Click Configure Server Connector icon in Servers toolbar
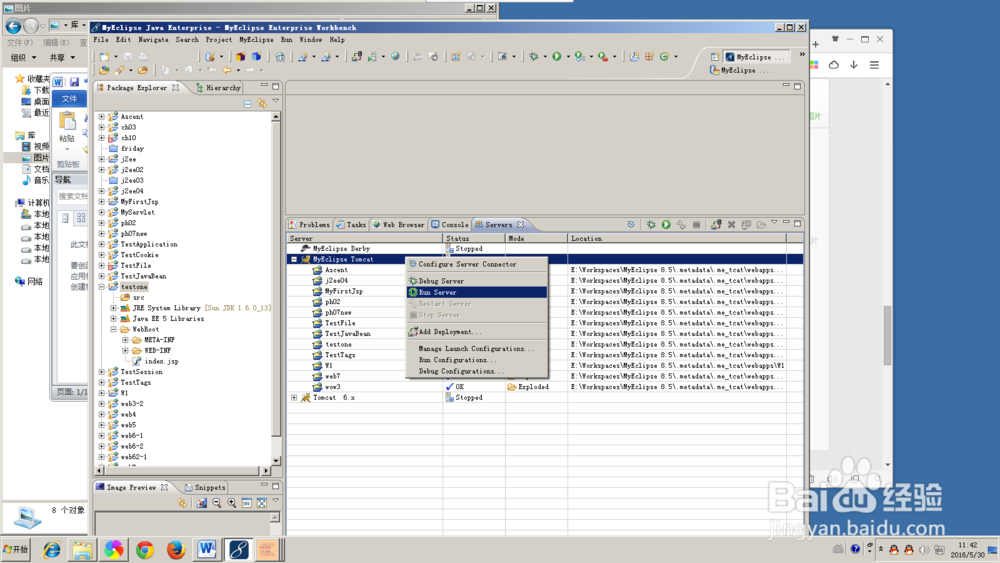This screenshot has width=1000, height=563. [631, 224]
